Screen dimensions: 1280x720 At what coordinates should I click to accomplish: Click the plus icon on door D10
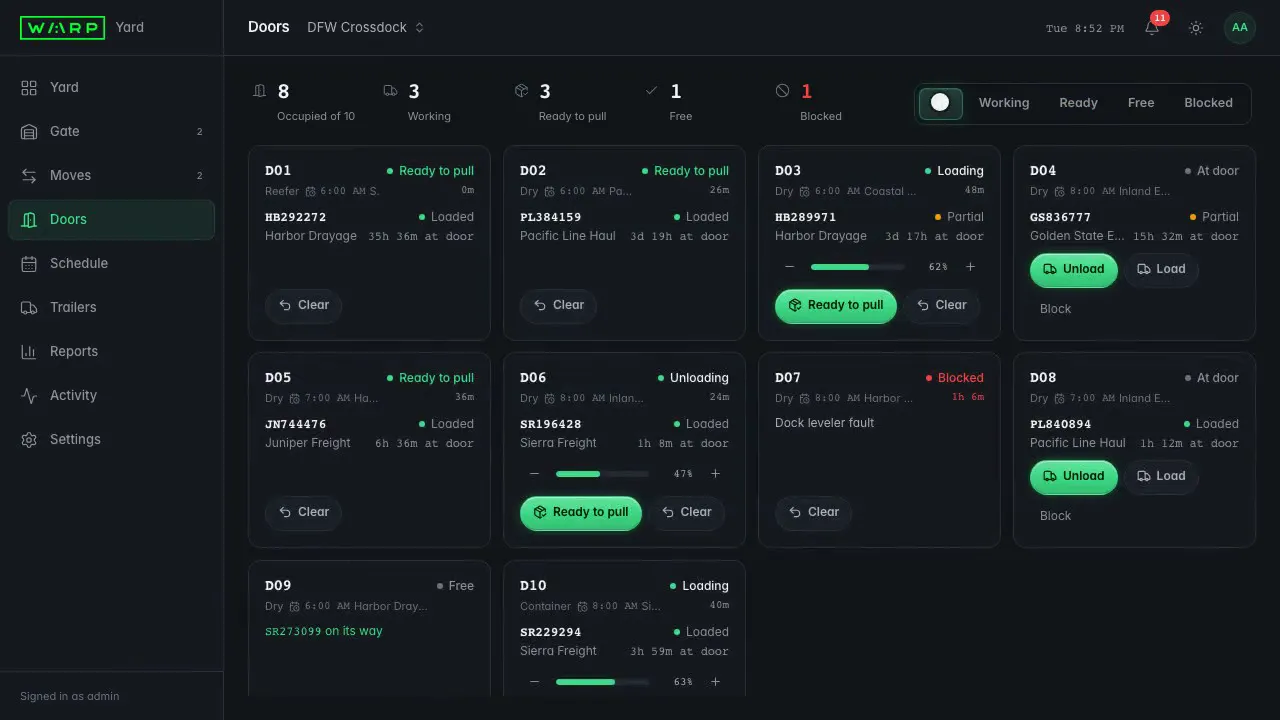[715, 682]
